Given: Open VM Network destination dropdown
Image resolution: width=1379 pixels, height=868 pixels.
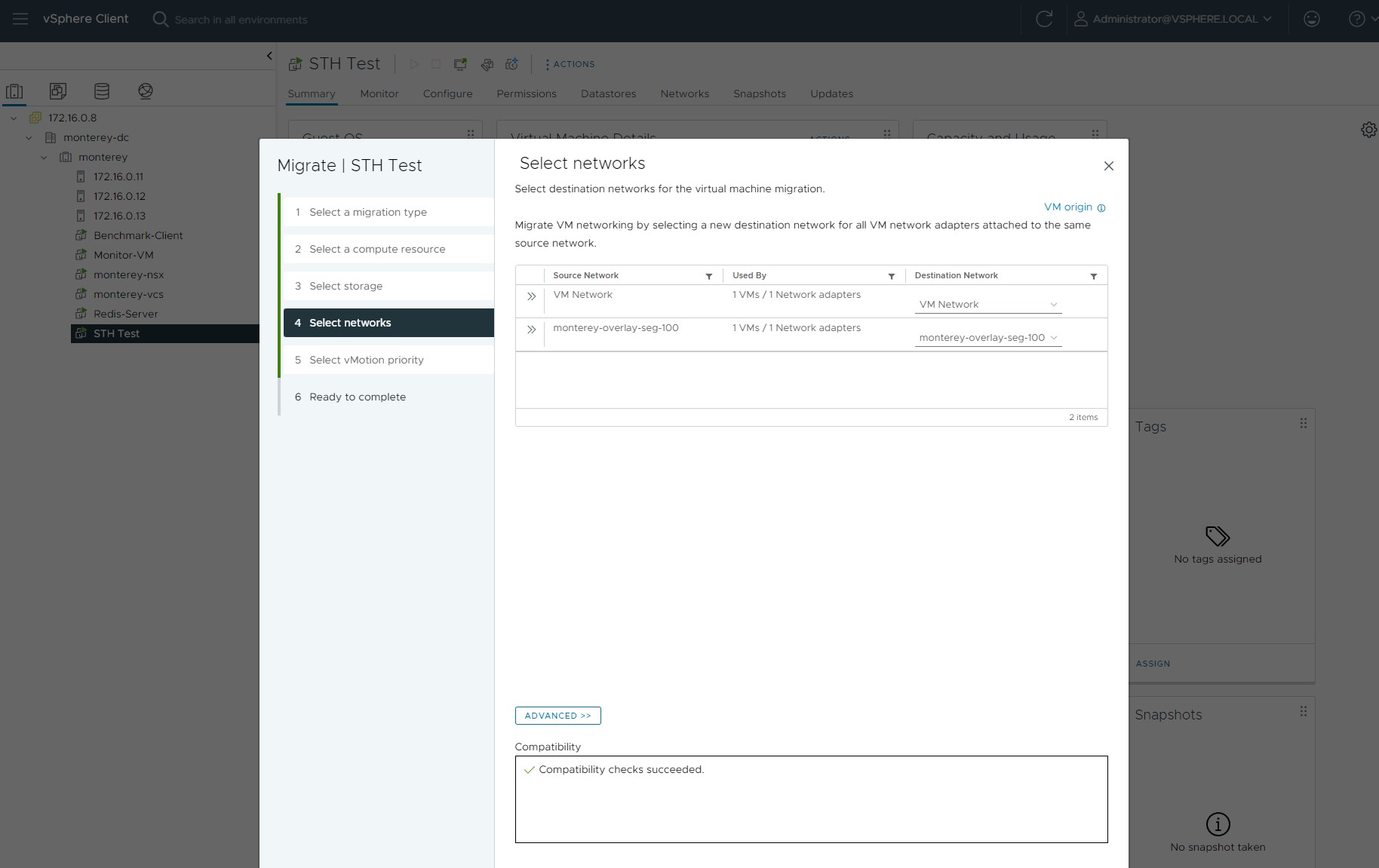Looking at the screenshot, I should [987, 305].
